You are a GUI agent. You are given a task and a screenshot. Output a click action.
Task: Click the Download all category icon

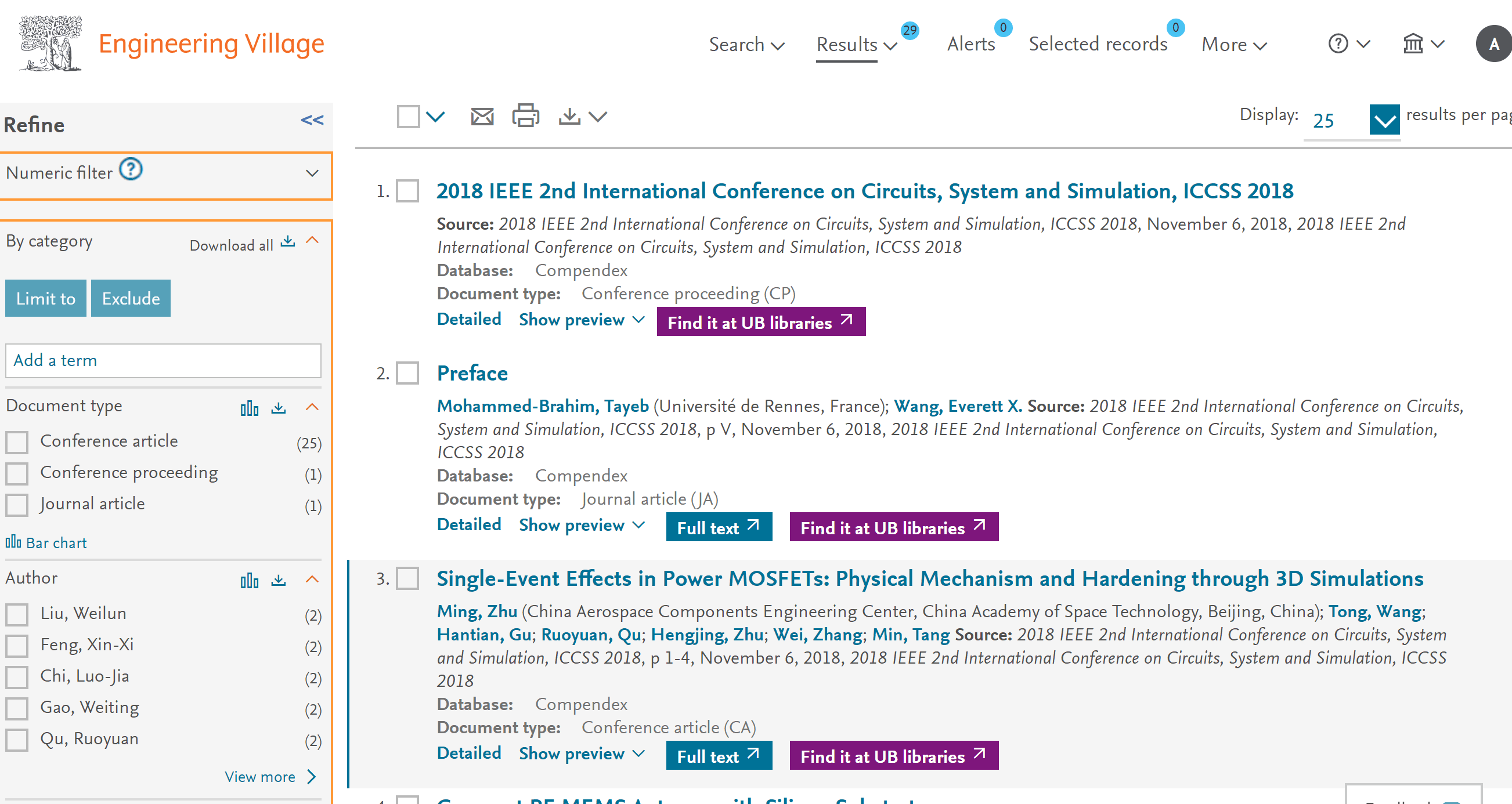(x=288, y=242)
